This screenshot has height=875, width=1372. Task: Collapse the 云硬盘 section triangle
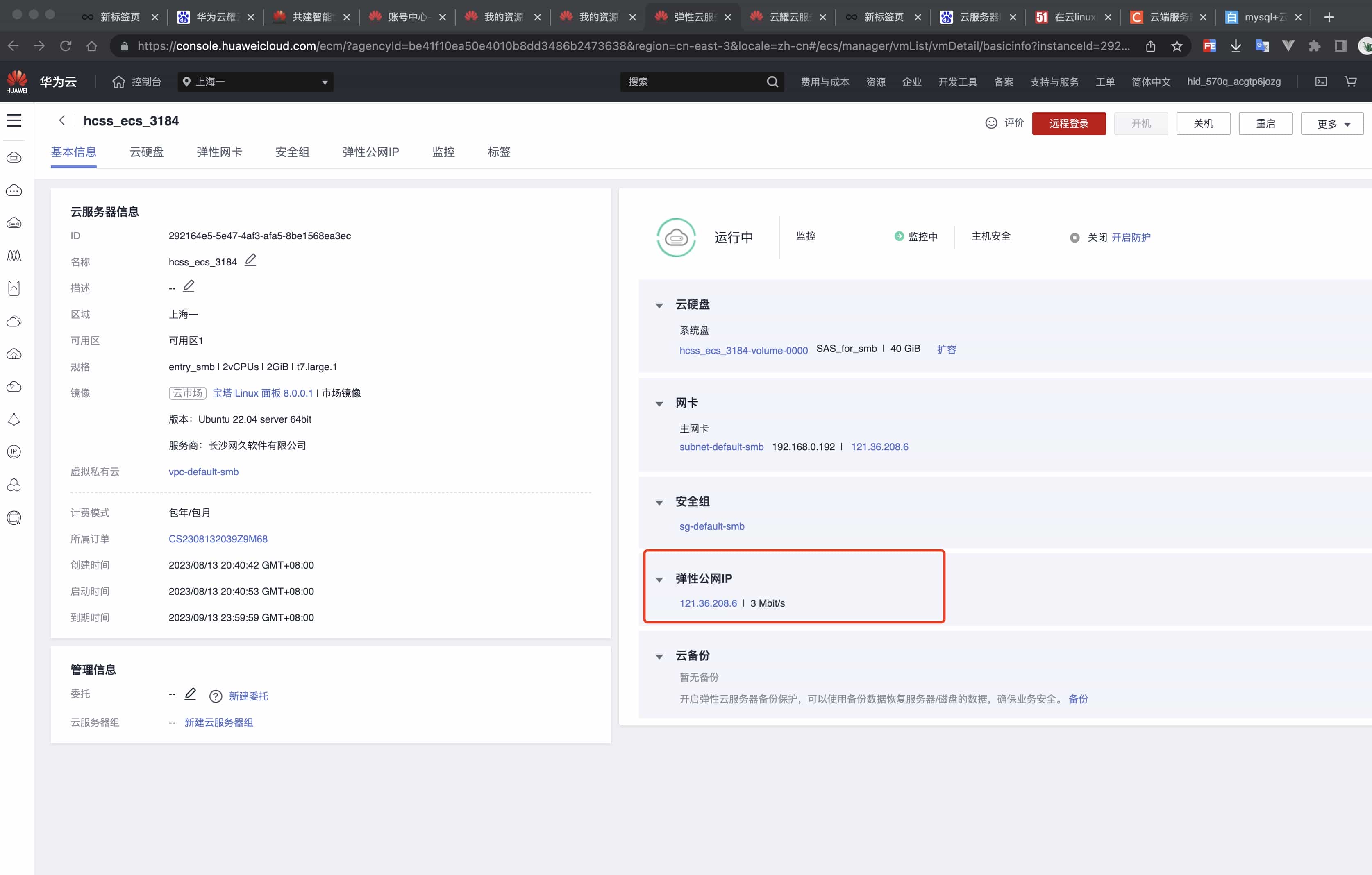pos(659,305)
